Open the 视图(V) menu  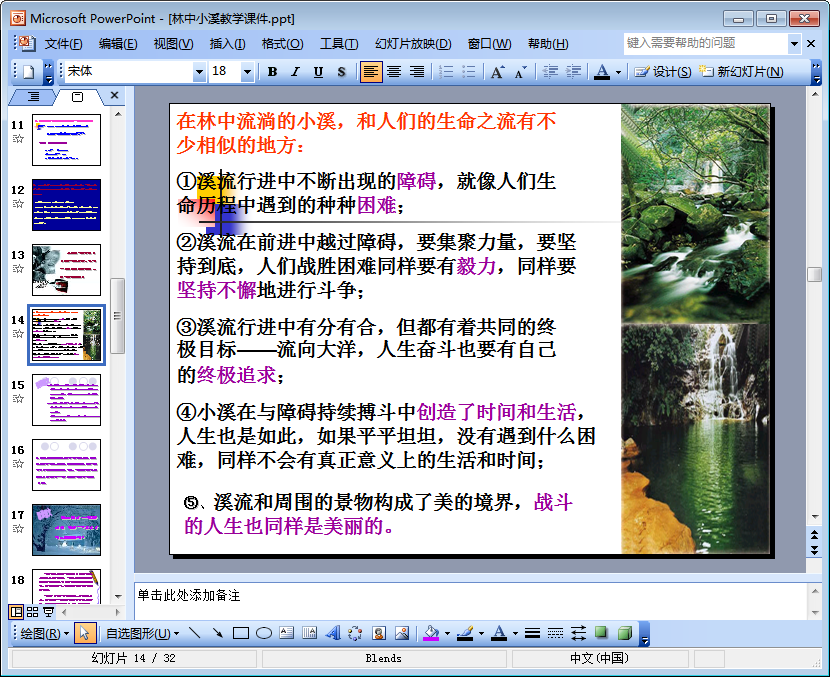(x=173, y=43)
